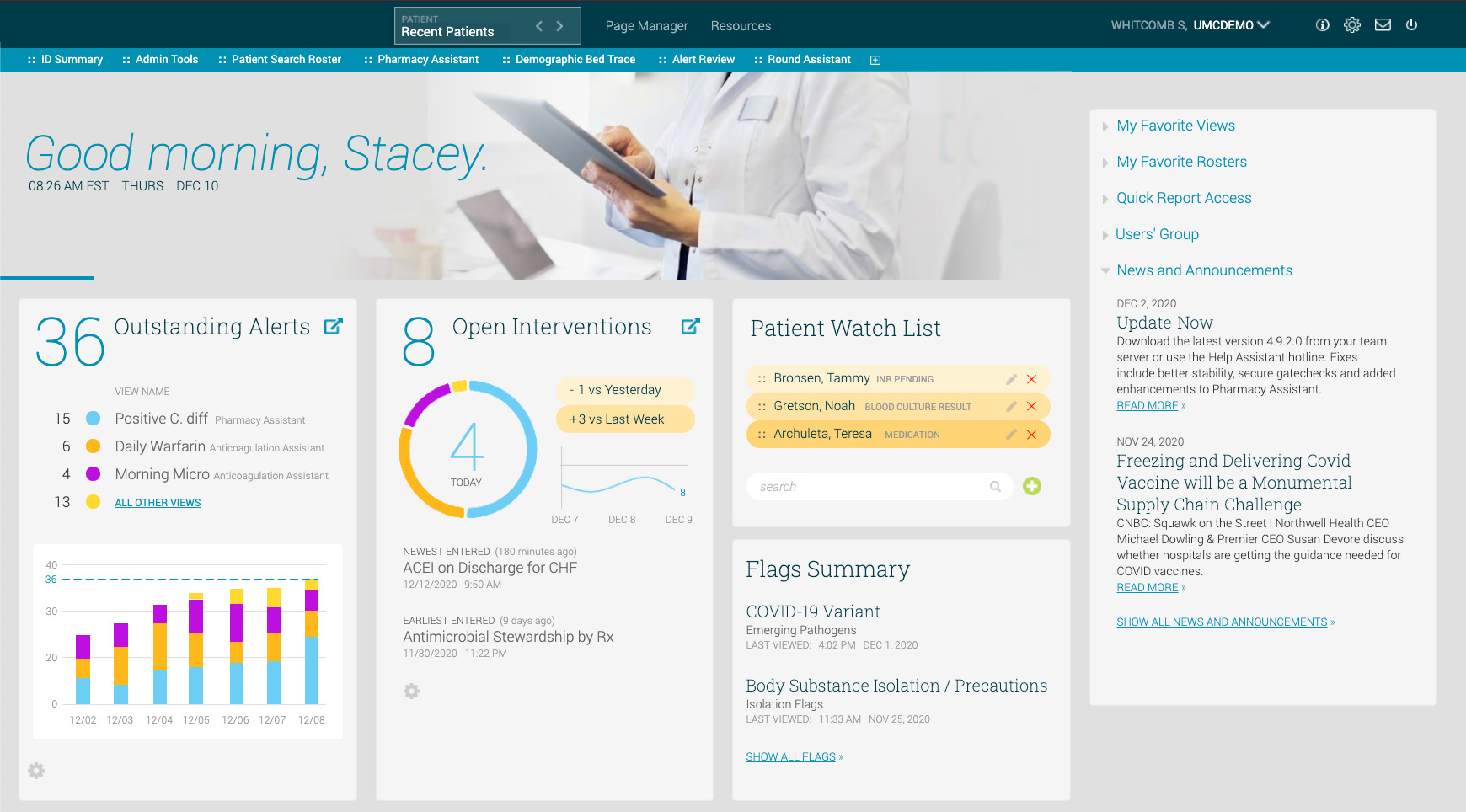
Task: Open the UMCDEMO user dropdown
Action: [1231, 25]
